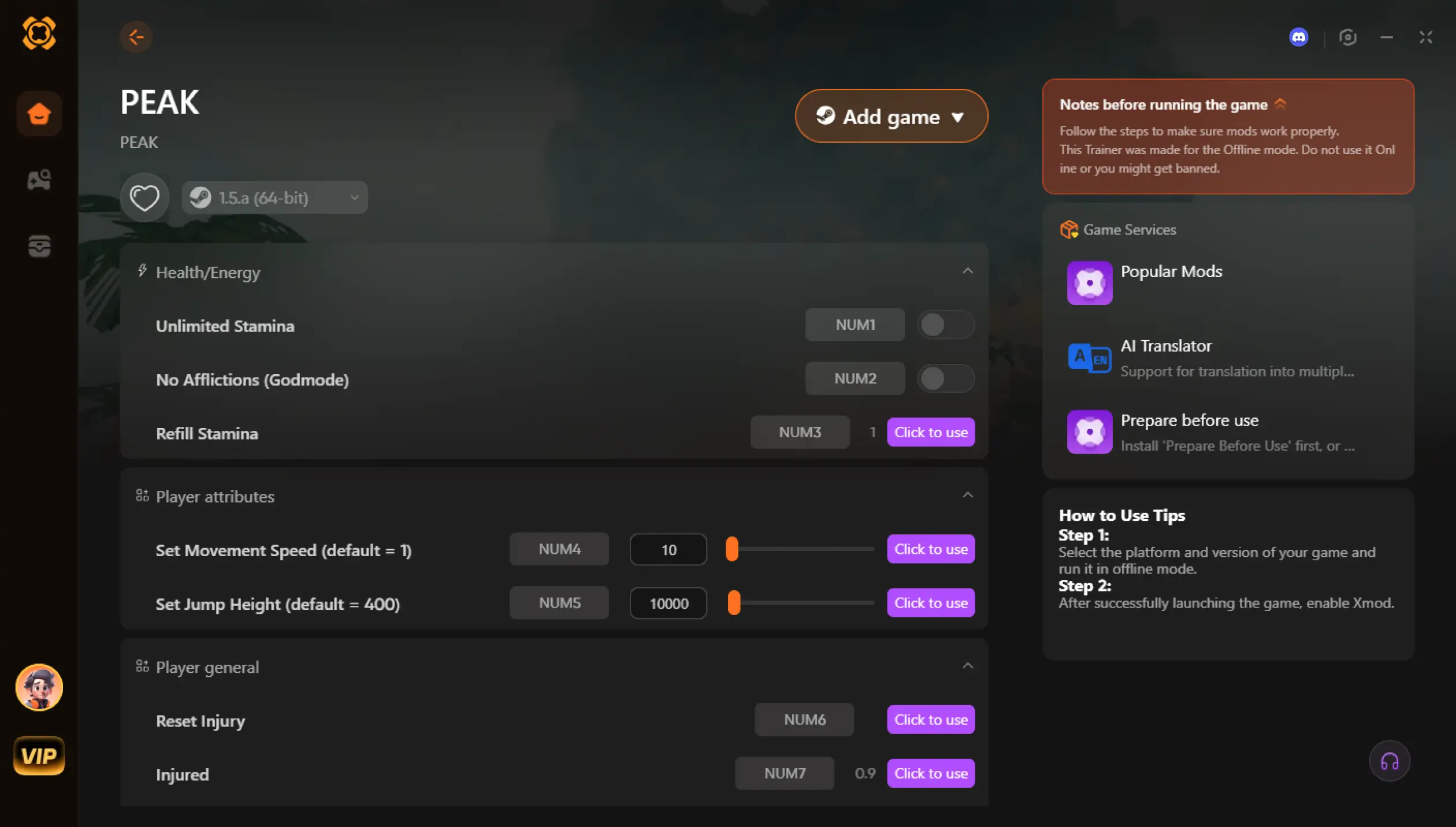
Task: Open the settings icon in title bar
Action: pos(1347,37)
